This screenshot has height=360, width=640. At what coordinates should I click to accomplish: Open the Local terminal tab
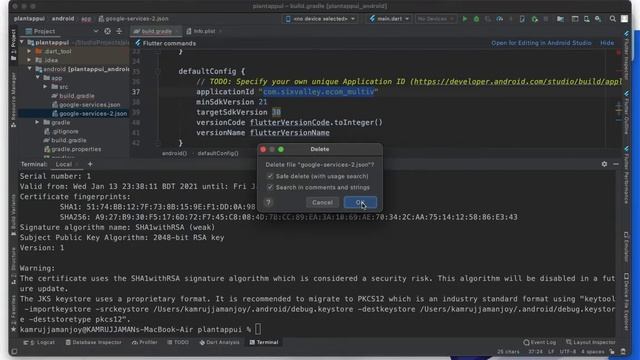[x=64, y=164]
